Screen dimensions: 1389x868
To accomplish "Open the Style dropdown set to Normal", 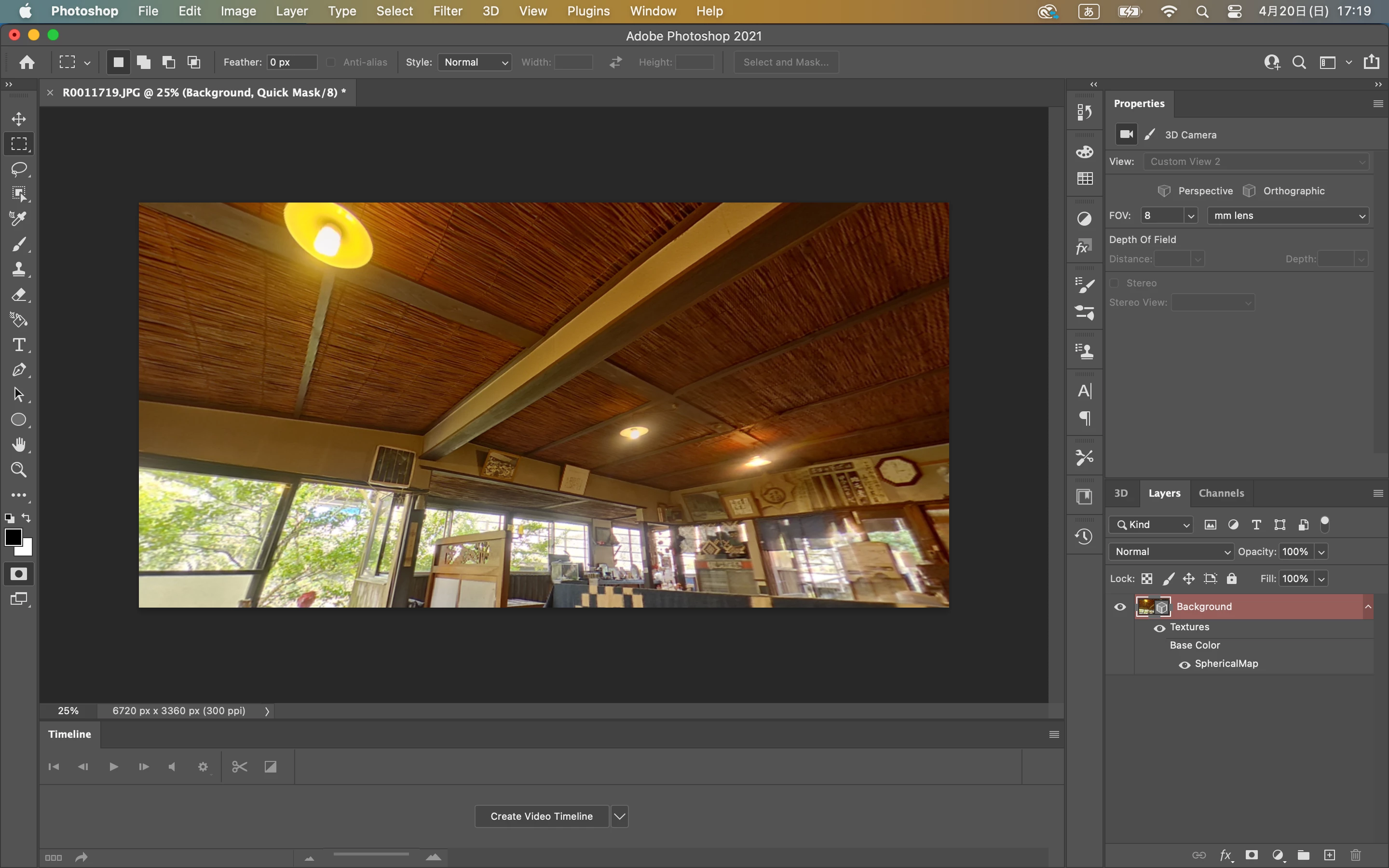I will [x=475, y=62].
